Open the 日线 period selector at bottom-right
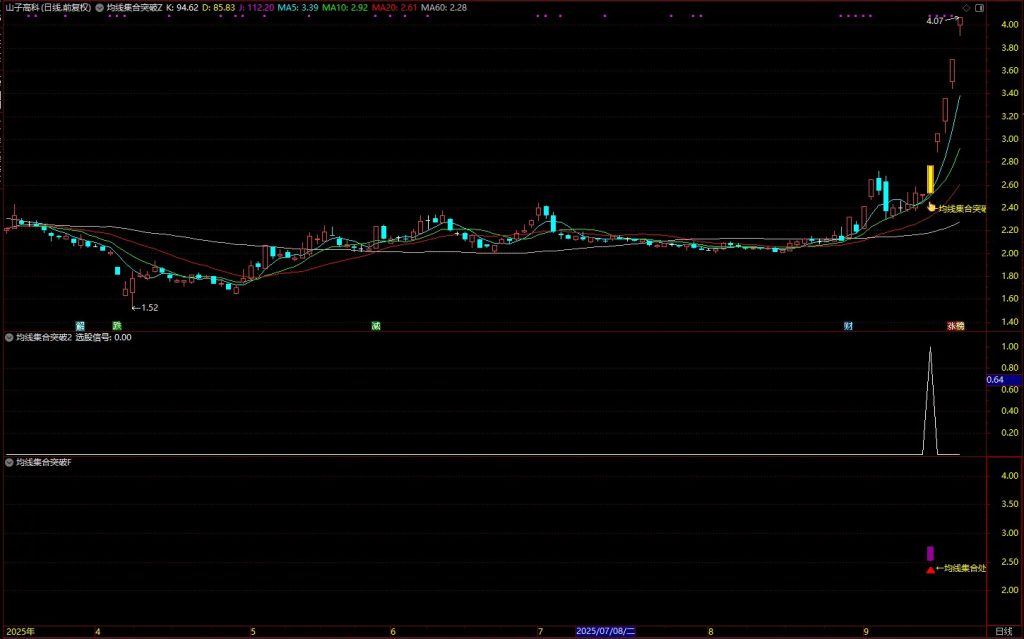Image resolution: width=1024 pixels, height=639 pixels. pyautogui.click(x=1003, y=632)
